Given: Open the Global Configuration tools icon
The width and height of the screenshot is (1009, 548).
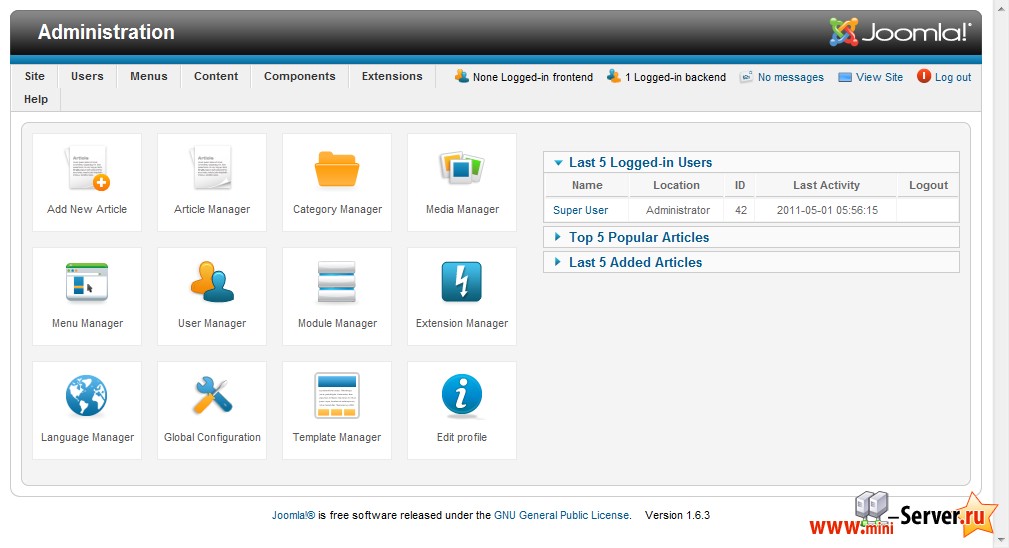Looking at the screenshot, I should pyautogui.click(x=212, y=395).
